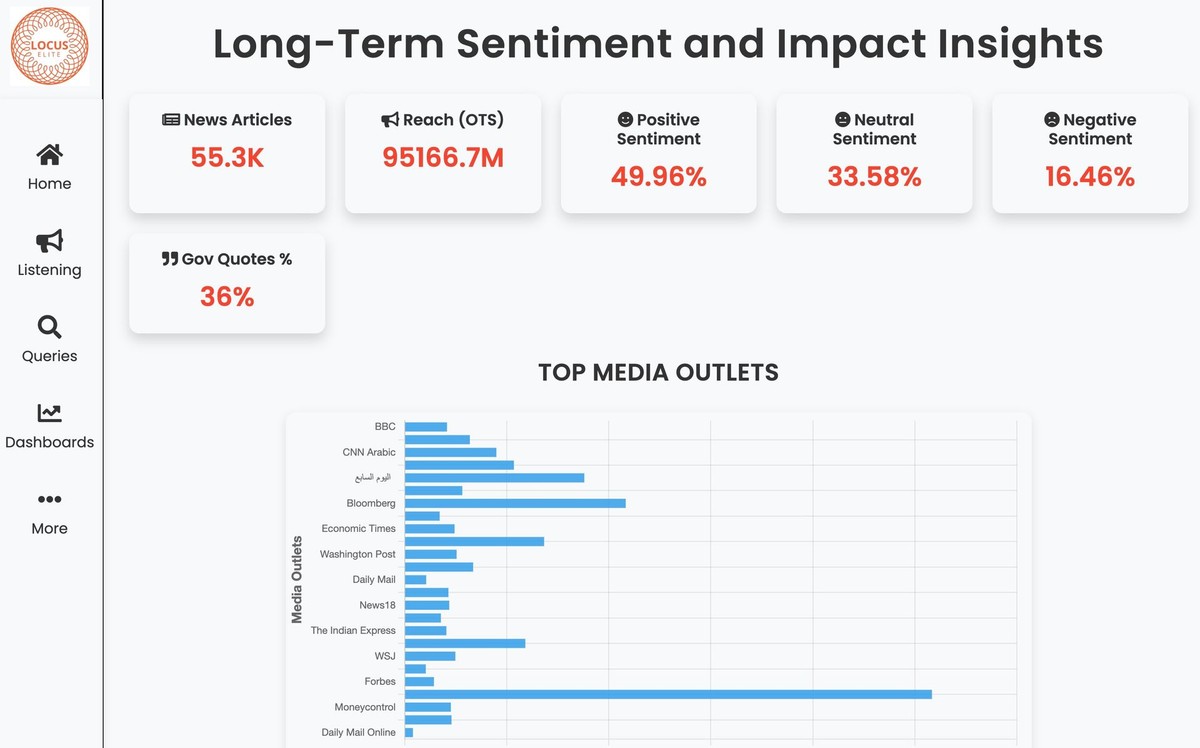1200x748 pixels.
Task: Select the News Articles stat card
Action: [226, 153]
